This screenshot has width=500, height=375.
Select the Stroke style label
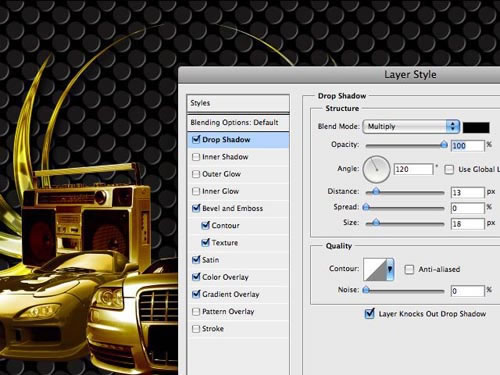coord(213,329)
